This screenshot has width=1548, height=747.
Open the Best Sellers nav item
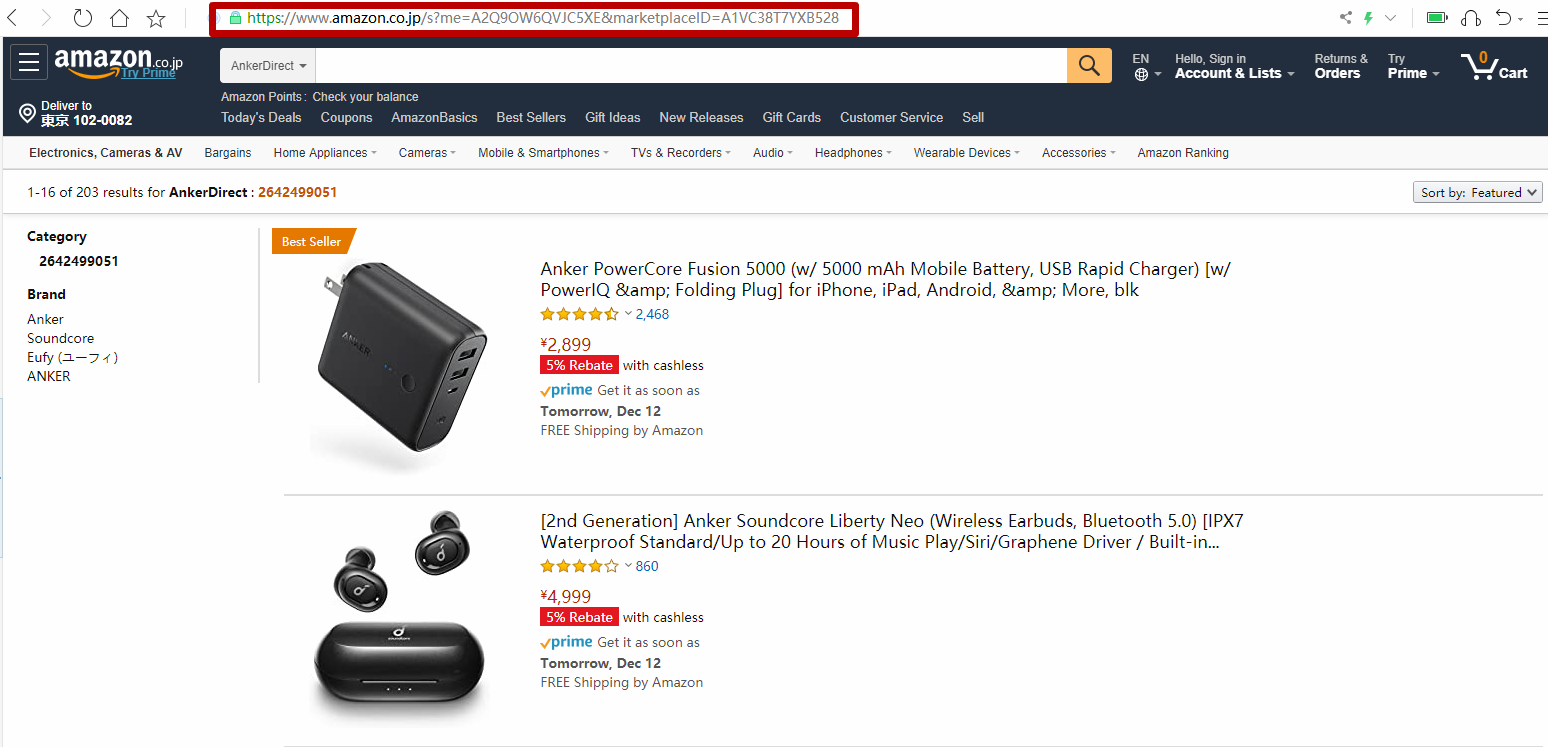[x=531, y=117]
